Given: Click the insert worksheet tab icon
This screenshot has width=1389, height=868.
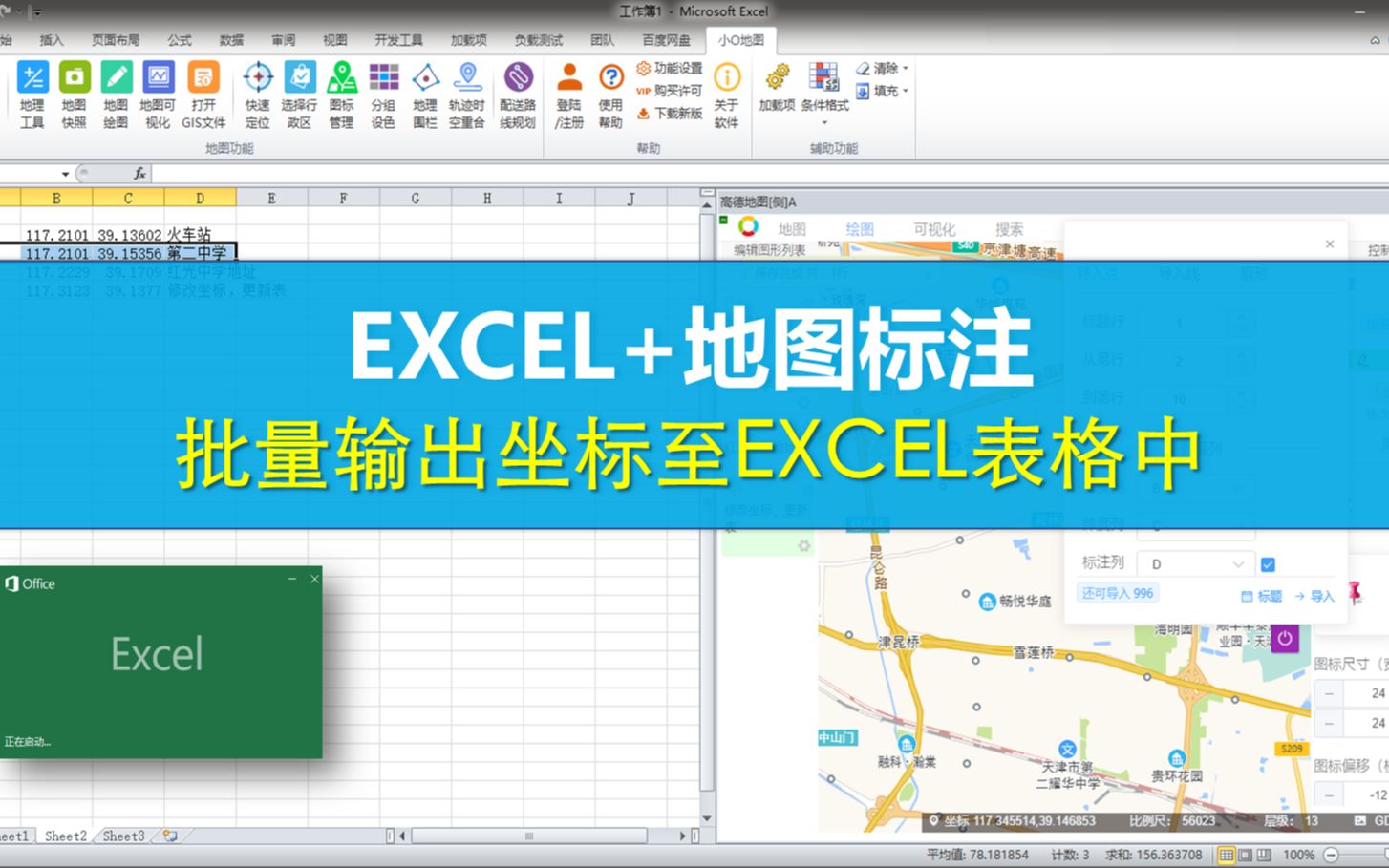Looking at the screenshot, I should [170, 836].
